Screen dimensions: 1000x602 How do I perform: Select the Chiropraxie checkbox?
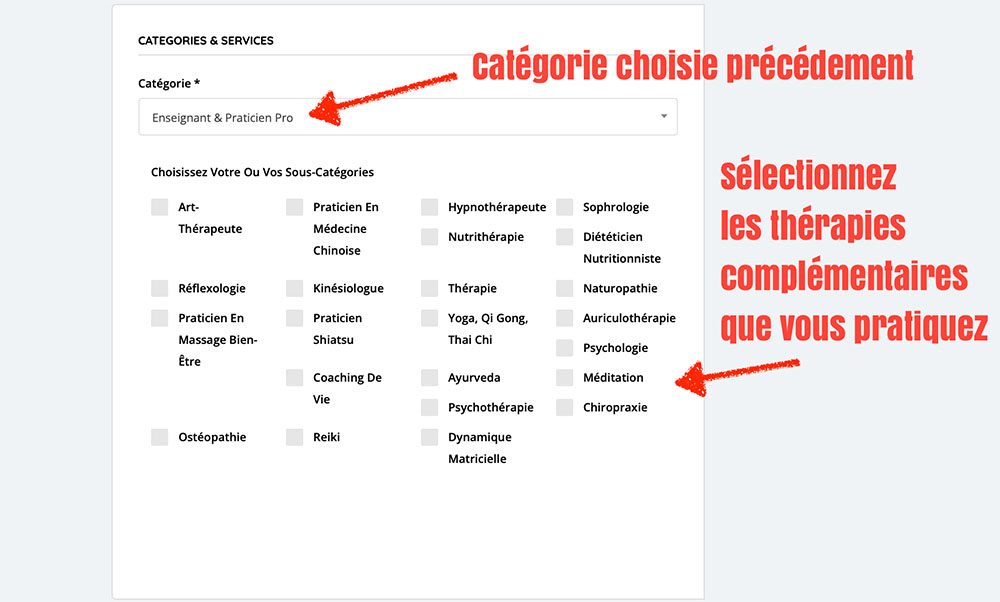click(564, 407)
